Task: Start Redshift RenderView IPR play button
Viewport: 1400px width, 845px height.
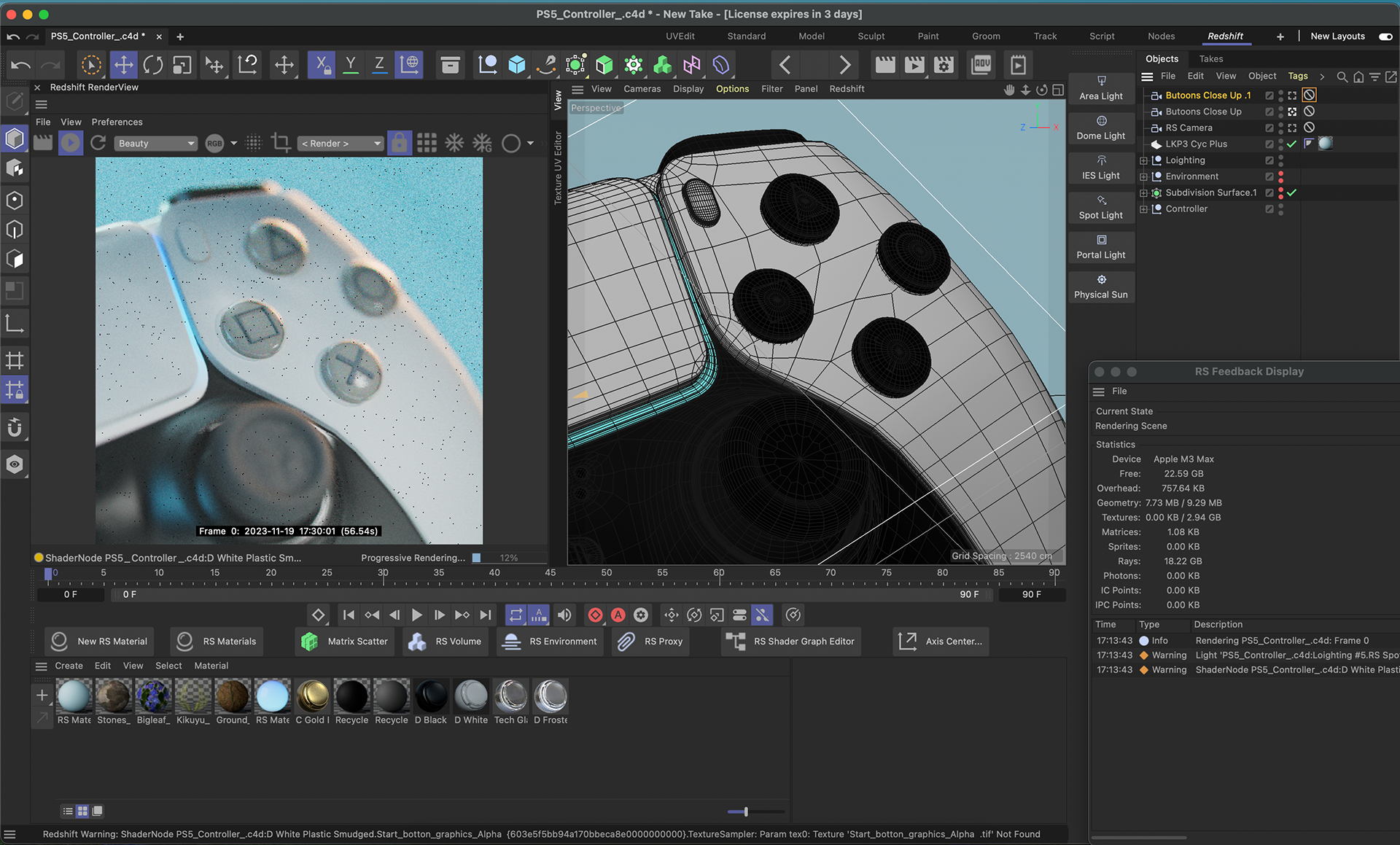Action: [x=71, y=143]
